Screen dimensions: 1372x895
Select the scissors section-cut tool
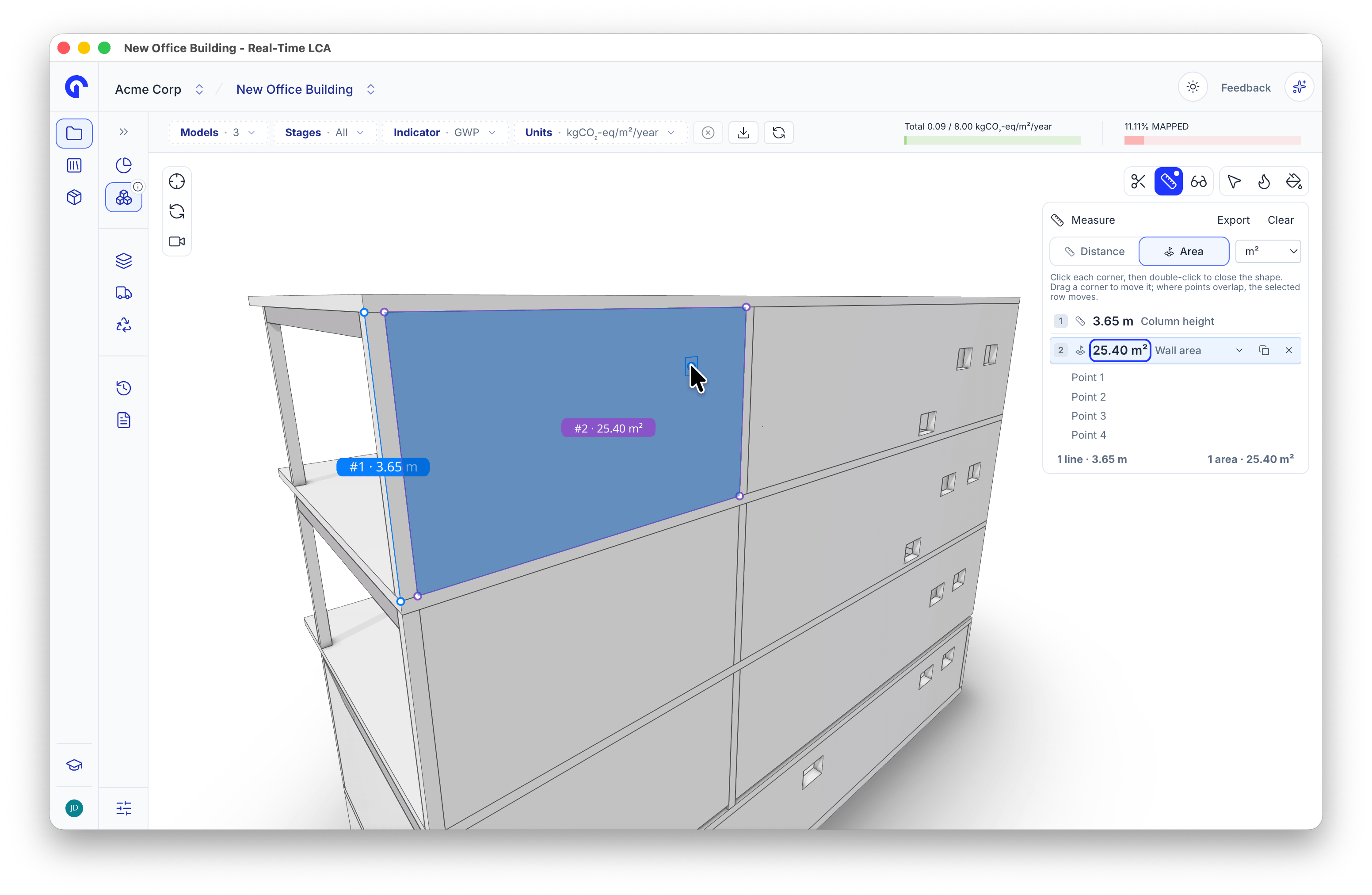click(x=1138, y=182)
